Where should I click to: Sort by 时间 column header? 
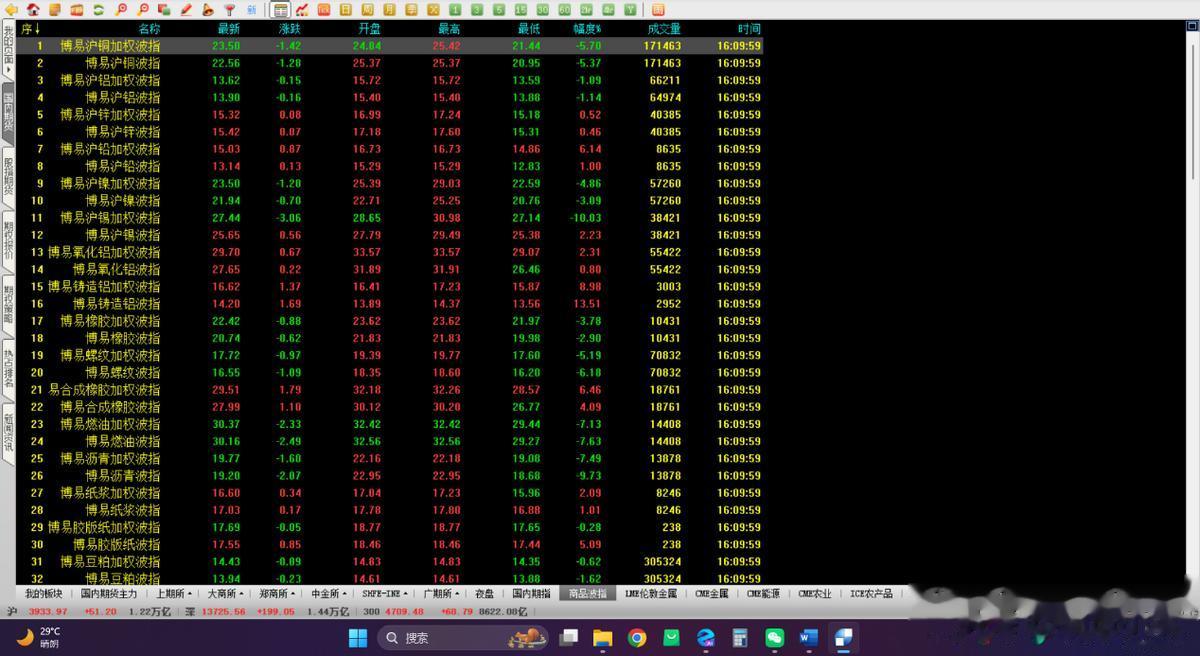click(749, 29)
